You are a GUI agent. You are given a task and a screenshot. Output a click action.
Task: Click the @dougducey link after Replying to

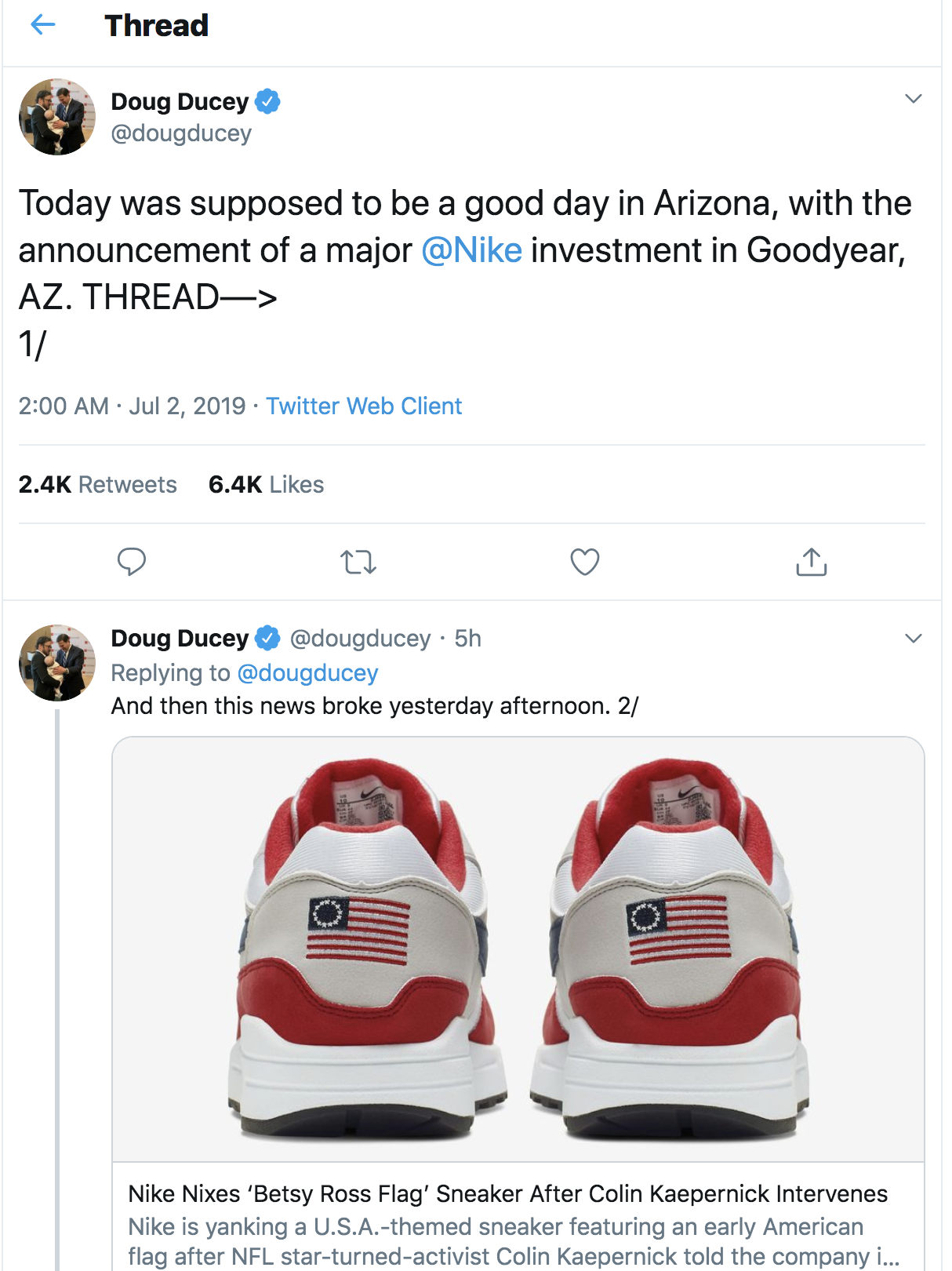coord(307,673)
